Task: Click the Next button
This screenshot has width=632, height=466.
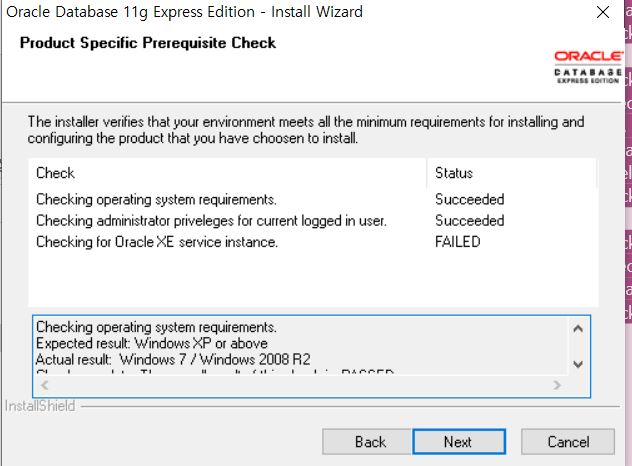Action: coord(459,441)
